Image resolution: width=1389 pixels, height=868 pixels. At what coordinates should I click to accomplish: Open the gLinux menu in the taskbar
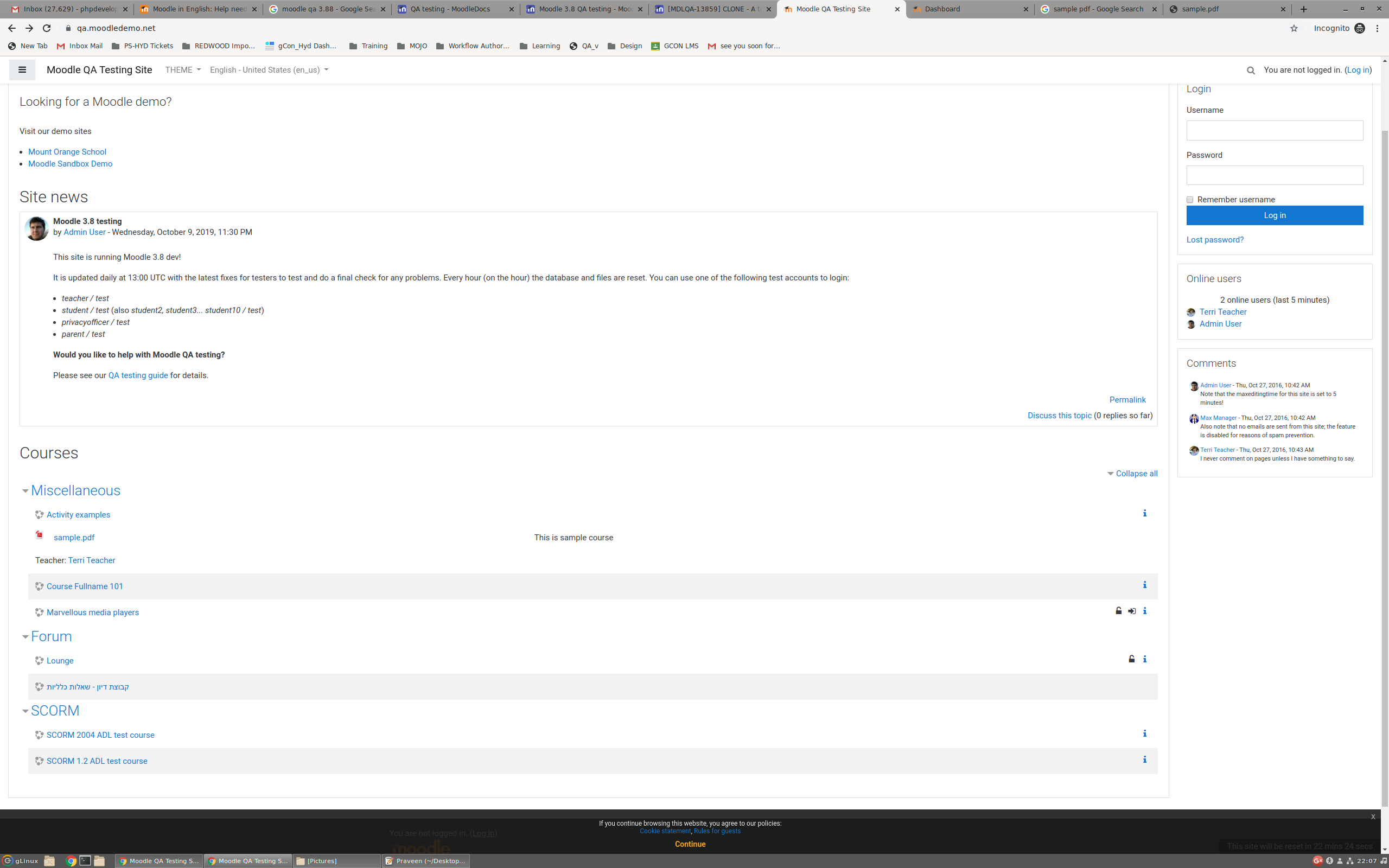click(21, 860)
